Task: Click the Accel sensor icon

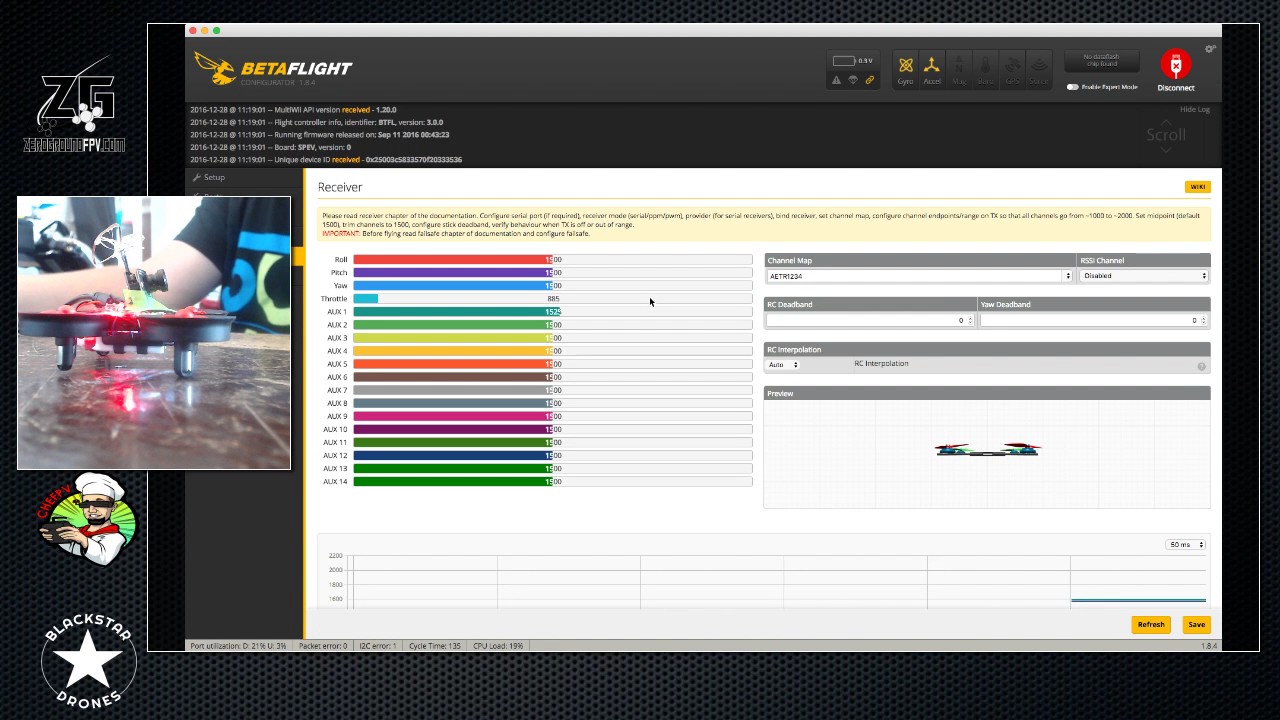Action: click(931, 70)
